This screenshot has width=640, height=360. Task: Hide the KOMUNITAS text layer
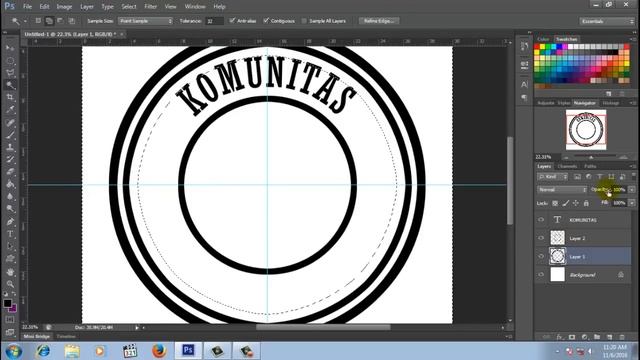point(541,220)
